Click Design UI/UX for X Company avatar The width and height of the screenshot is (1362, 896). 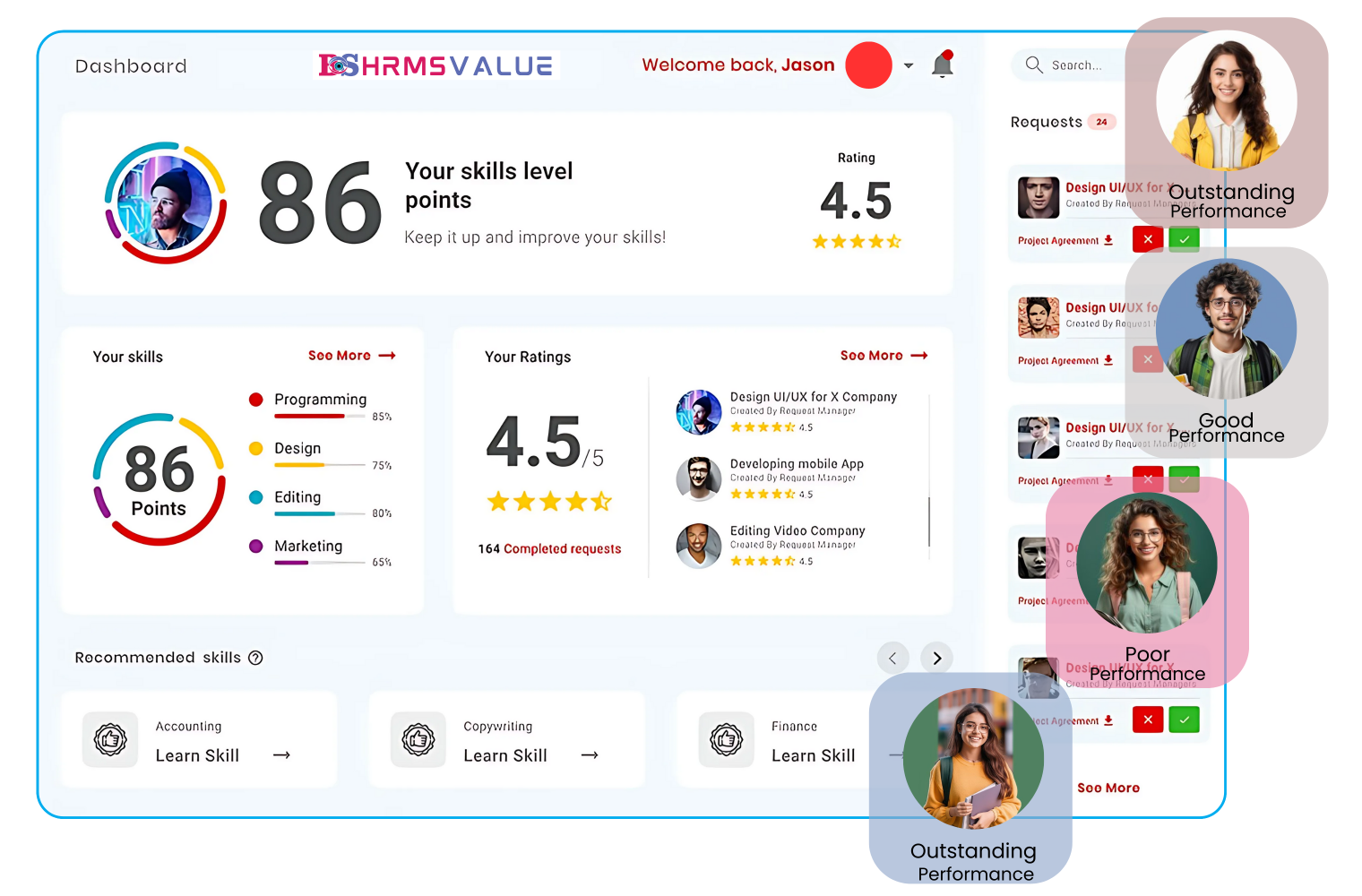point(699,412)
